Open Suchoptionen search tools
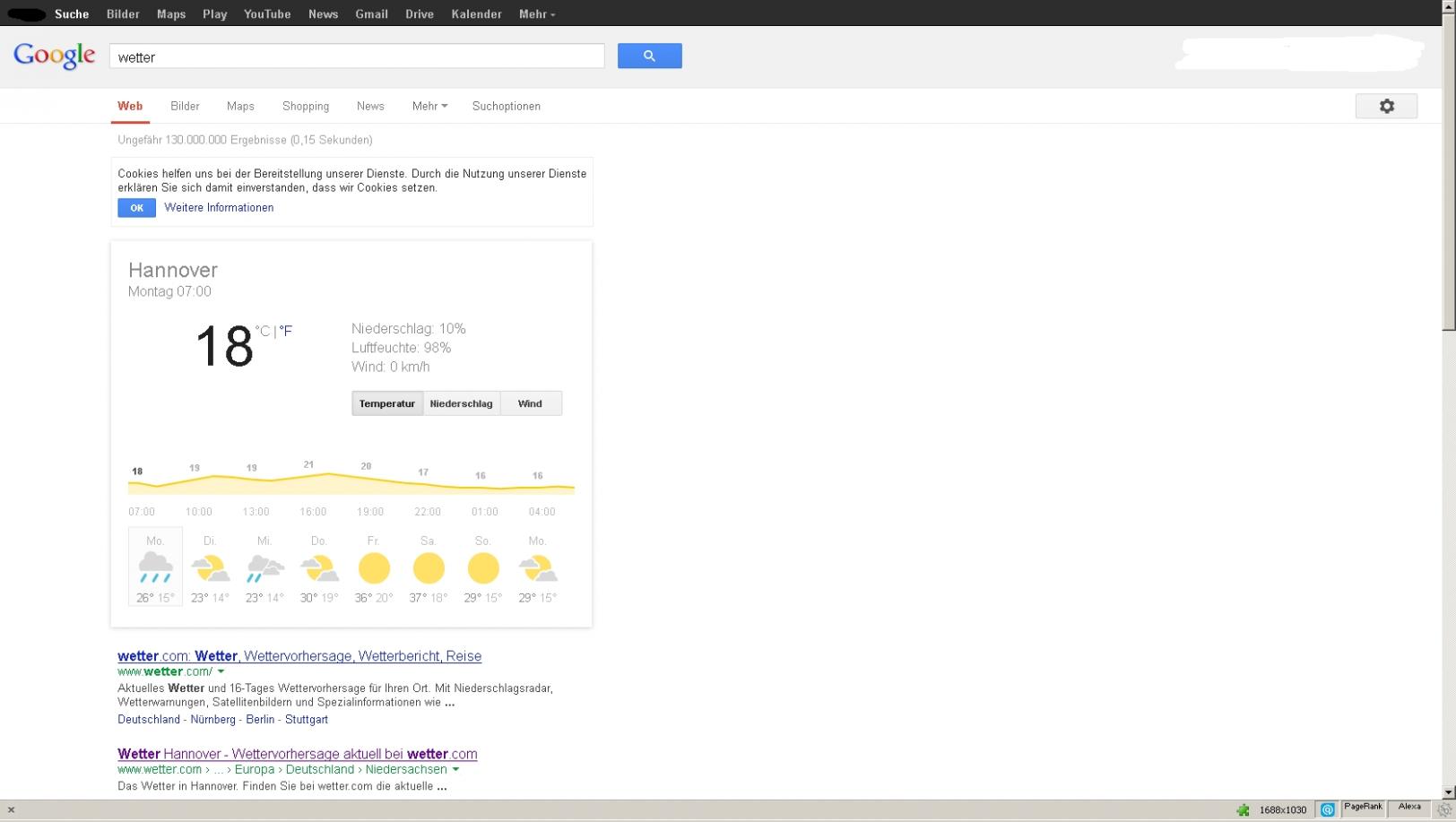This screenshot has height=822, width=1456. click(x=507, y=106)
